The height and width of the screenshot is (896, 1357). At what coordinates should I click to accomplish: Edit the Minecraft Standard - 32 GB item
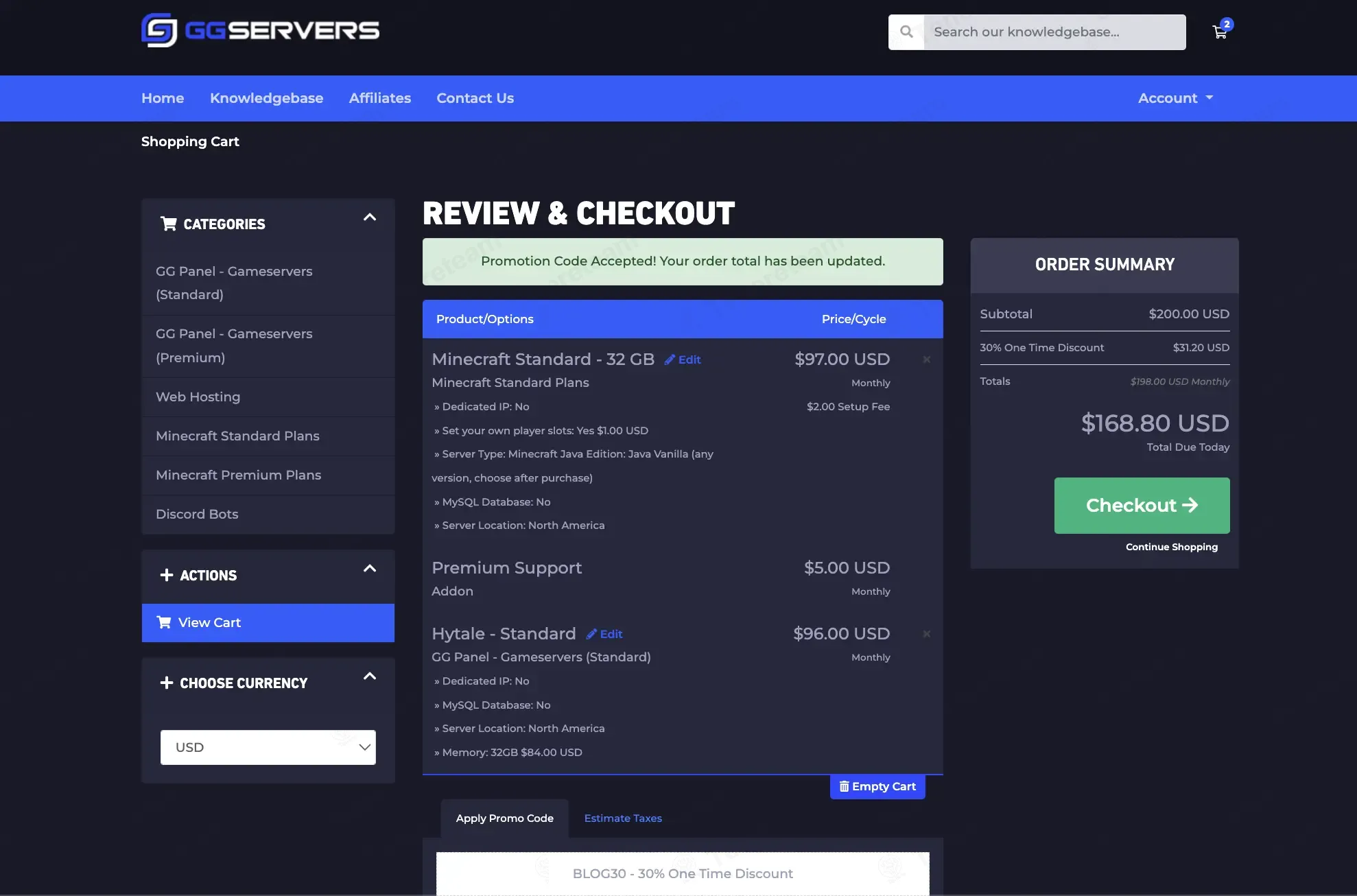[x=683, y=359]
